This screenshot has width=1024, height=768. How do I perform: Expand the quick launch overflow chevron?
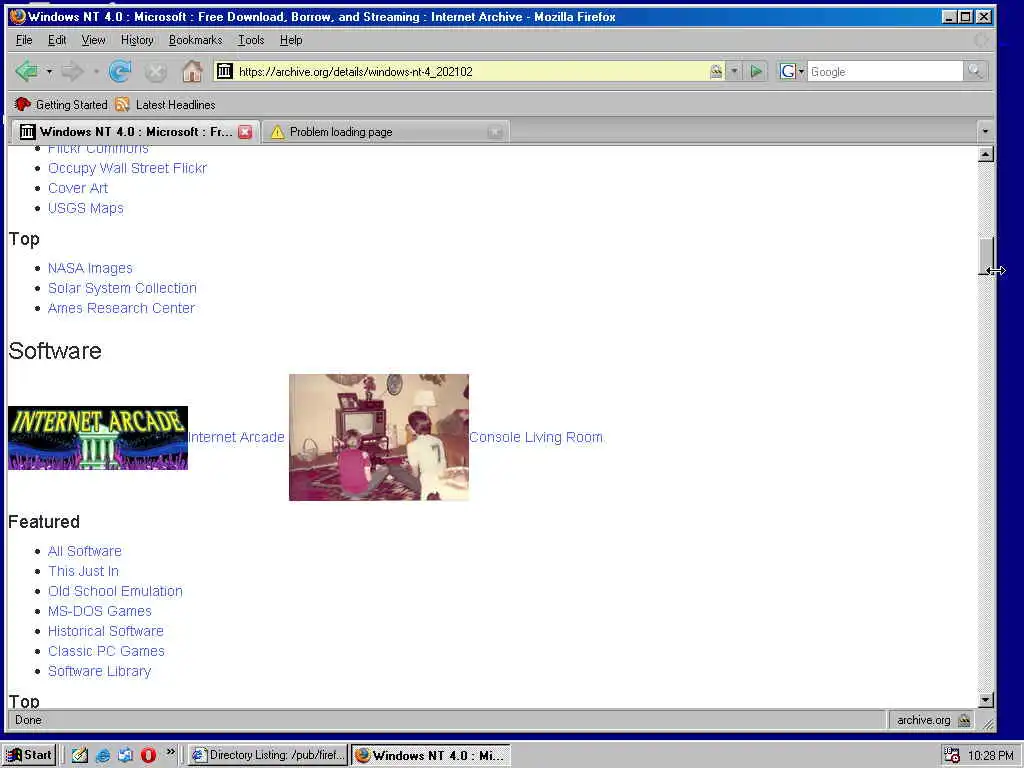click(x=170, y=752)
